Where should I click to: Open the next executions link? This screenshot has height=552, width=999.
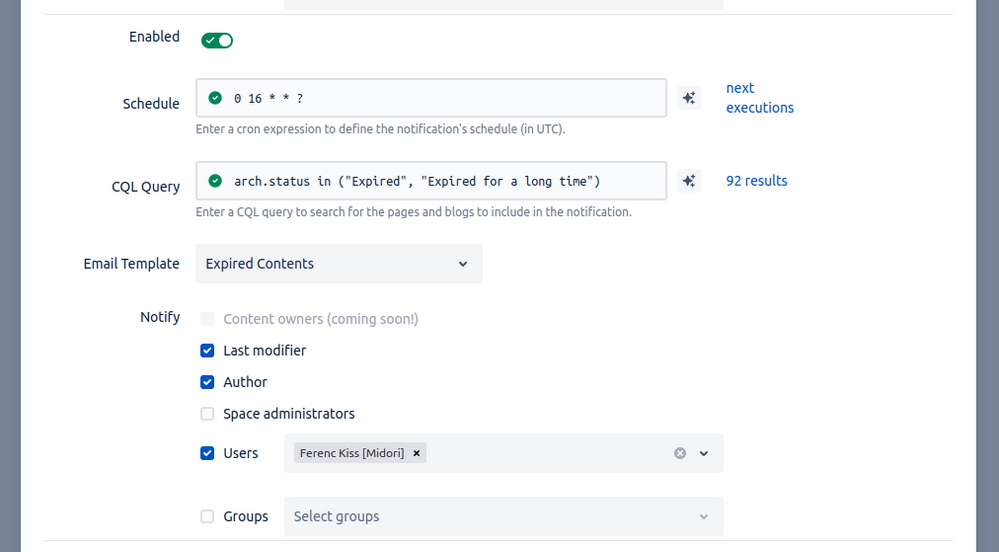[759, 98]
